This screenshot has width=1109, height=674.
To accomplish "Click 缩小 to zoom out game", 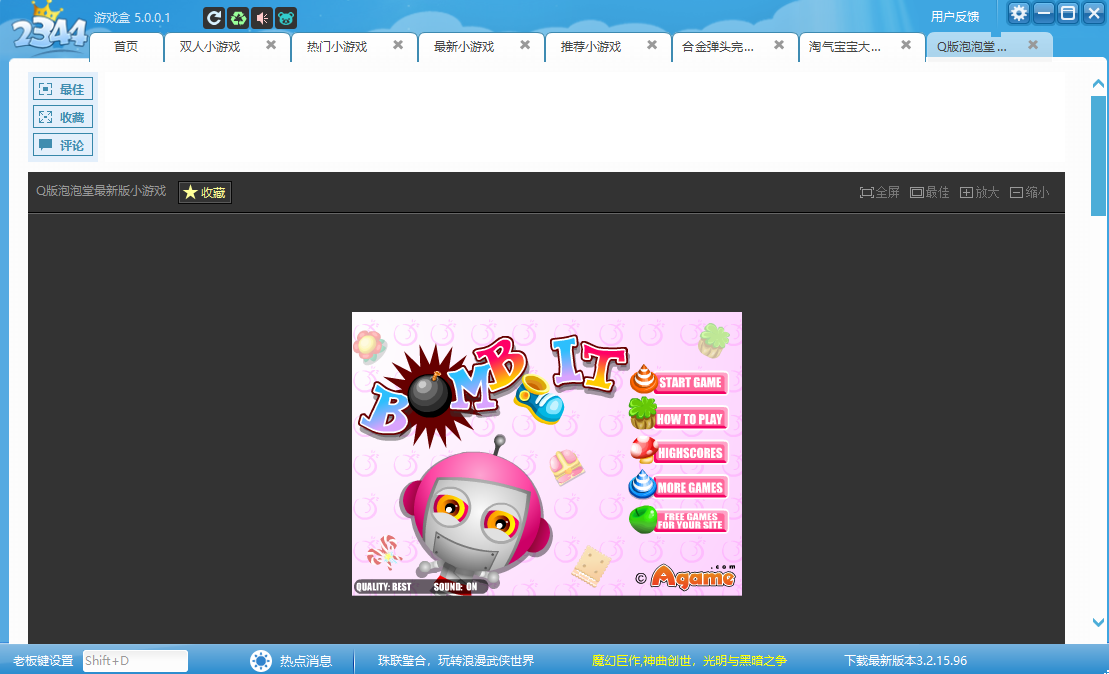I will pos(1030,192).
